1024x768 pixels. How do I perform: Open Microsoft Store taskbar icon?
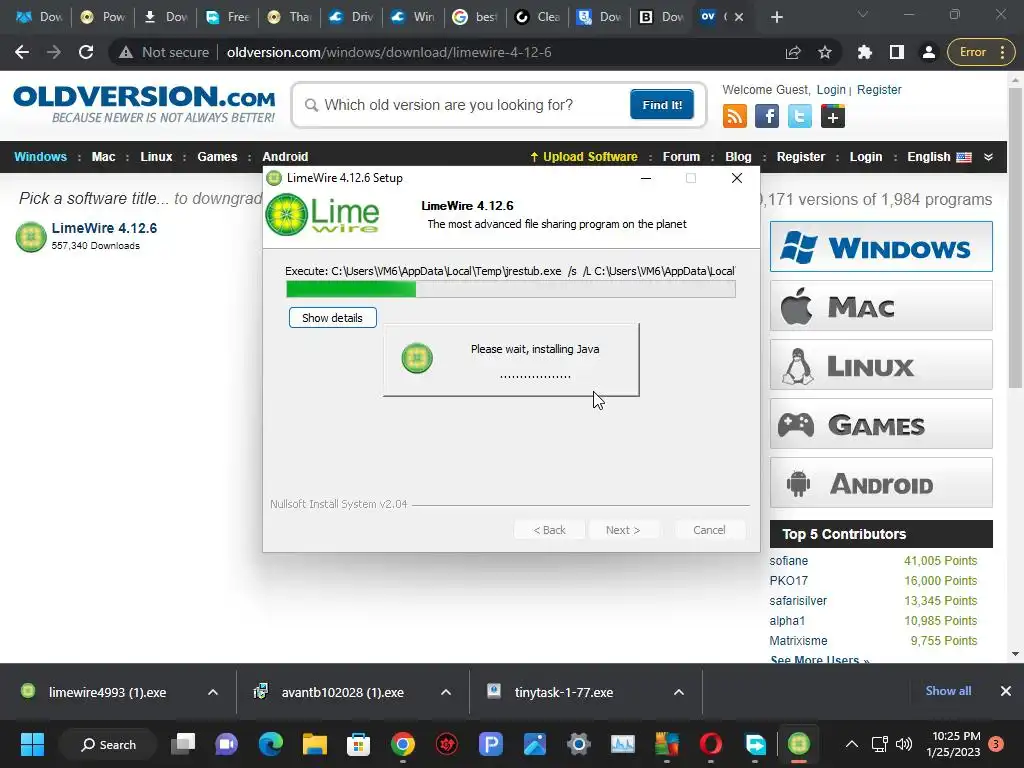coord(358,744)
